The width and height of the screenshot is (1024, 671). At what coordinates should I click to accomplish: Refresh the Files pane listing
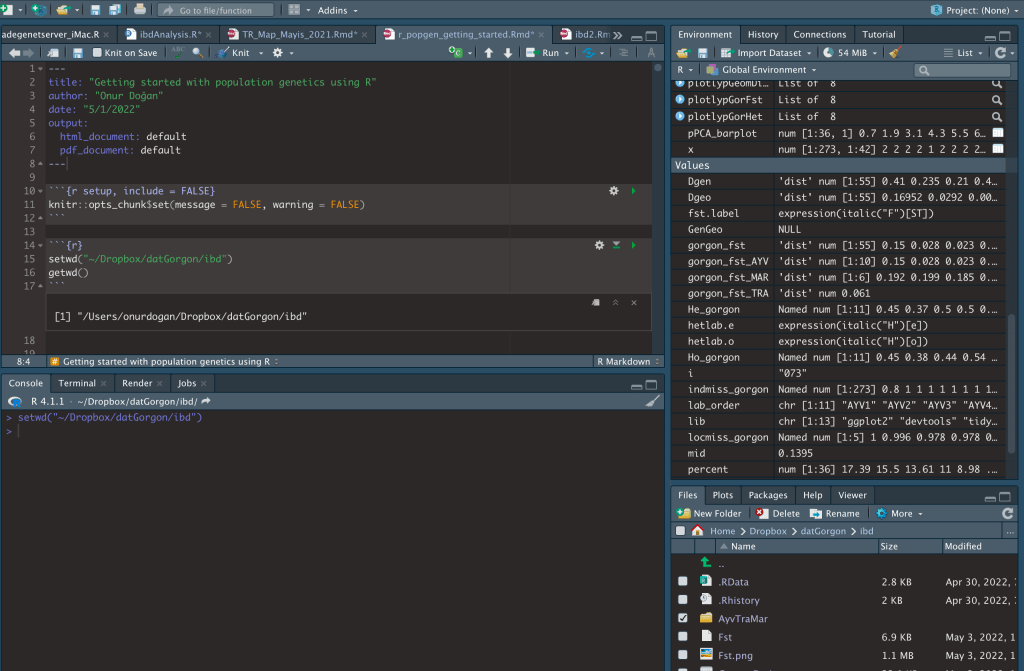[x=1008, y=513]
